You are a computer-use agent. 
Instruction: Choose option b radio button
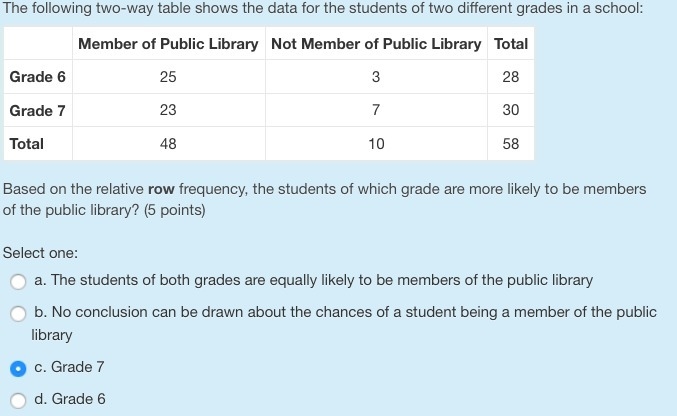[x=18, y=314]
